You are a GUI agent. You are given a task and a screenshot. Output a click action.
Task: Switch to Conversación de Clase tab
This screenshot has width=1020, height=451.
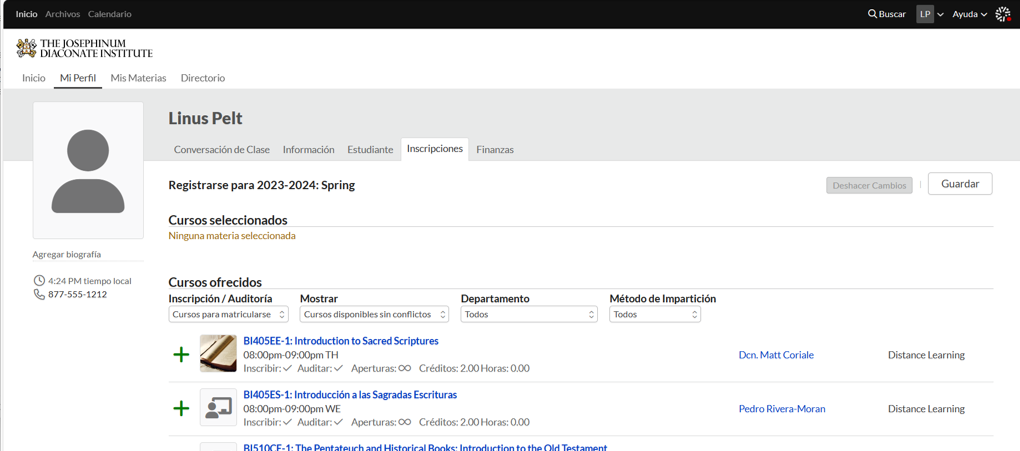[x=222, y=150]
